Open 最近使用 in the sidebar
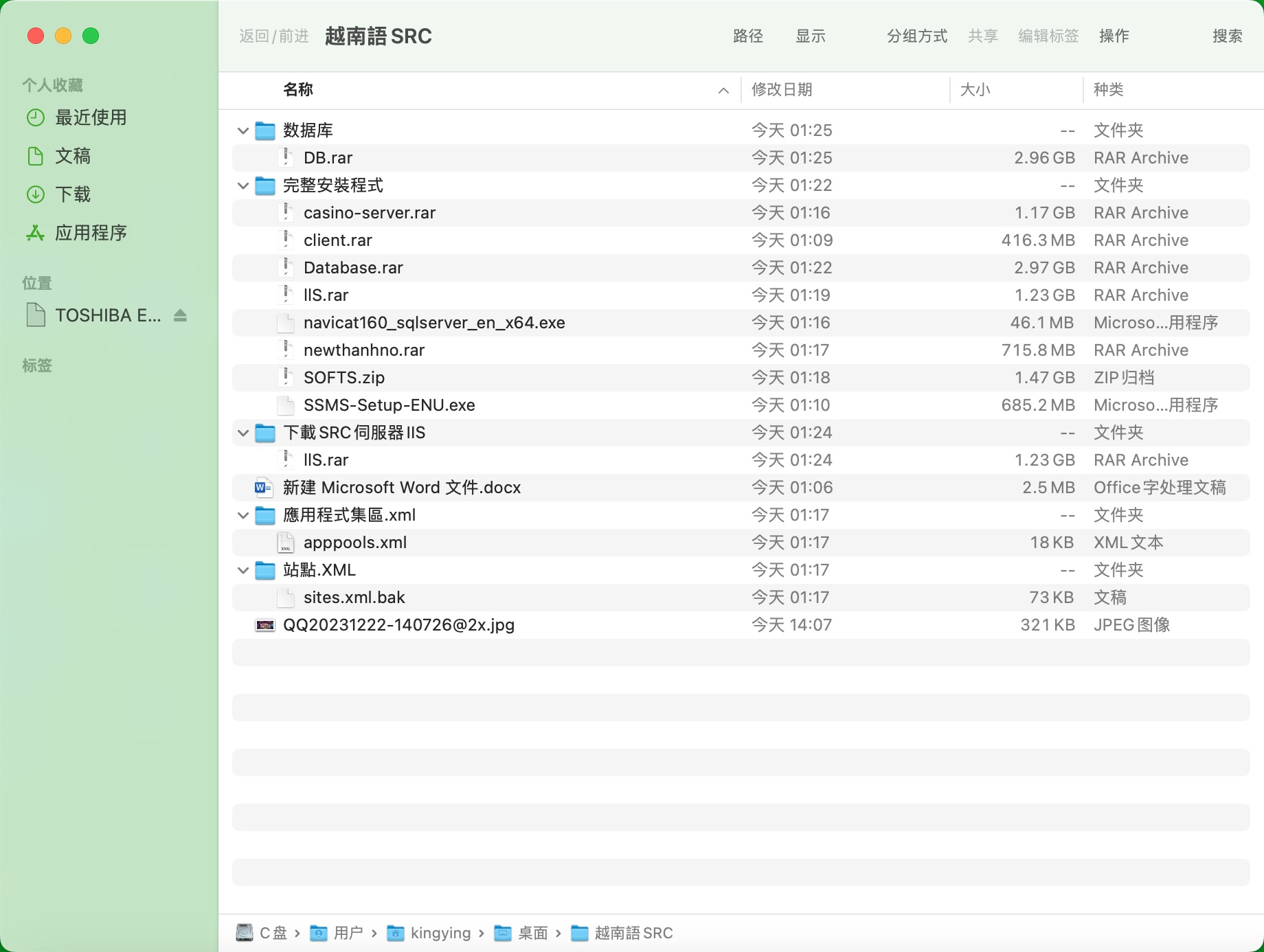The image size is (1264, 952). (x=91, y=117)
